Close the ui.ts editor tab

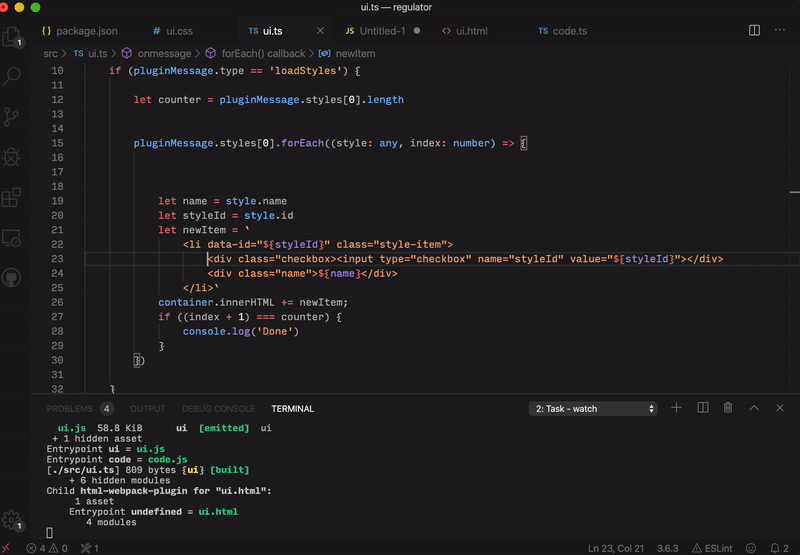[320, 31]
